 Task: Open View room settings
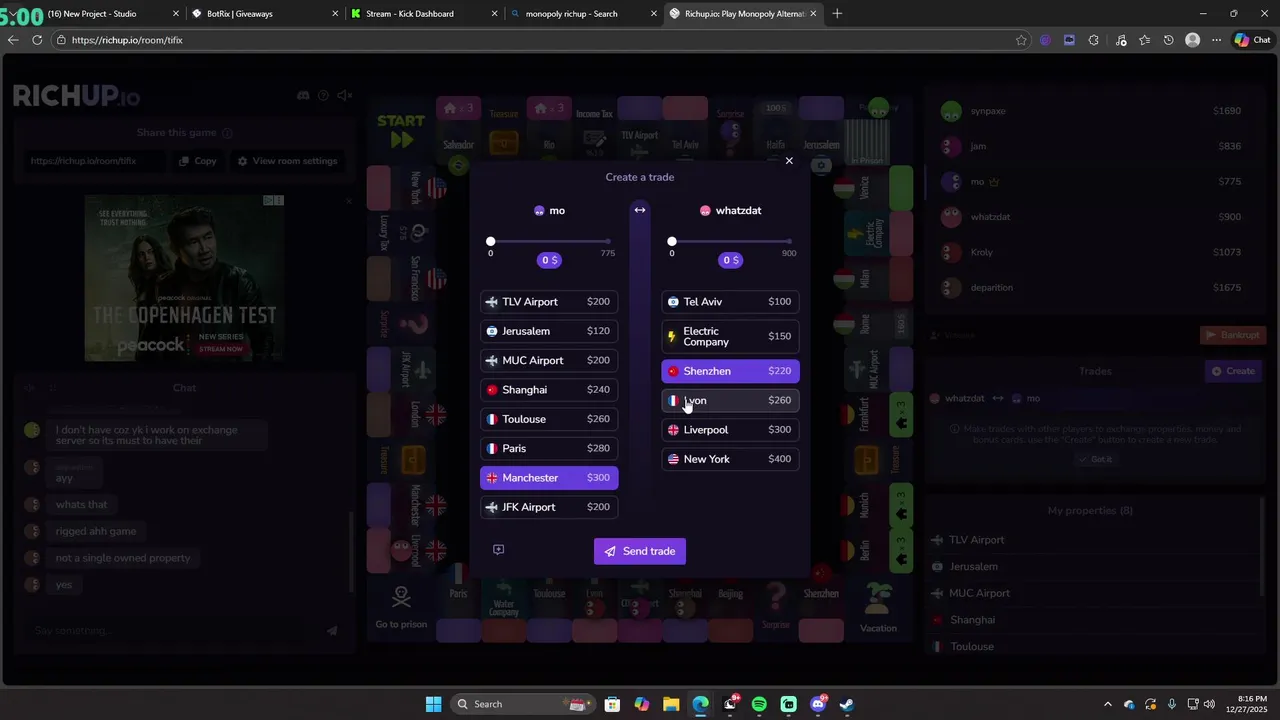(287, 161)
